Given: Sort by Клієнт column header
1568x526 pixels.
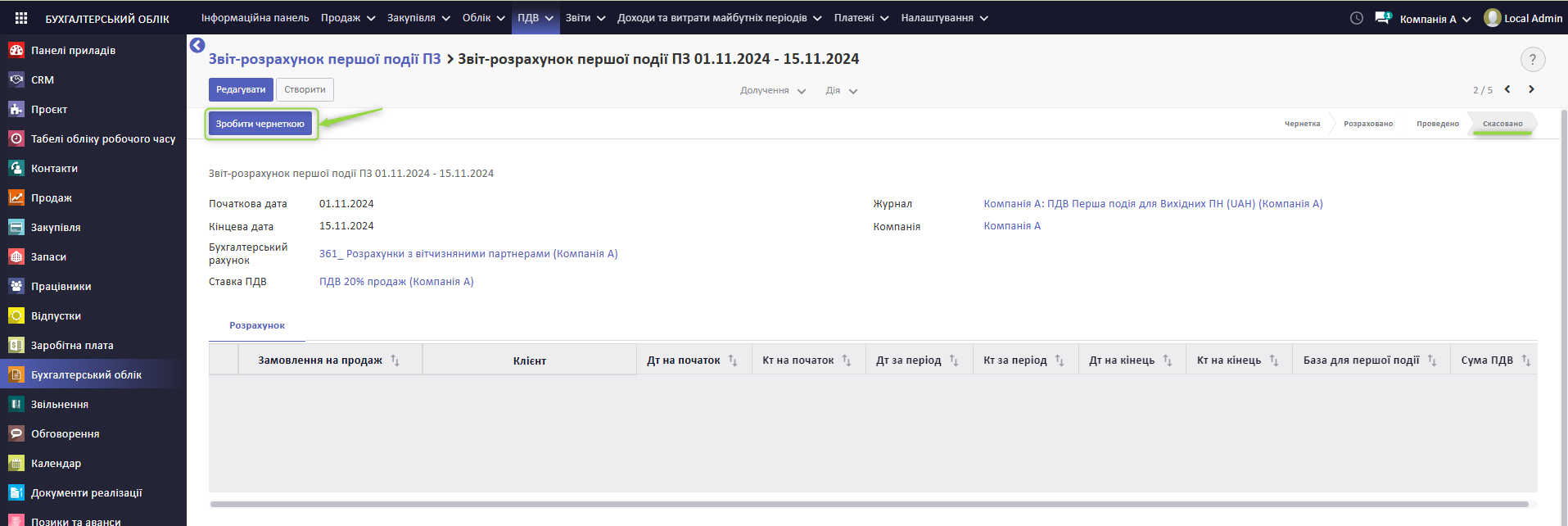Looking at the screenshot, I should pos(530,360).
